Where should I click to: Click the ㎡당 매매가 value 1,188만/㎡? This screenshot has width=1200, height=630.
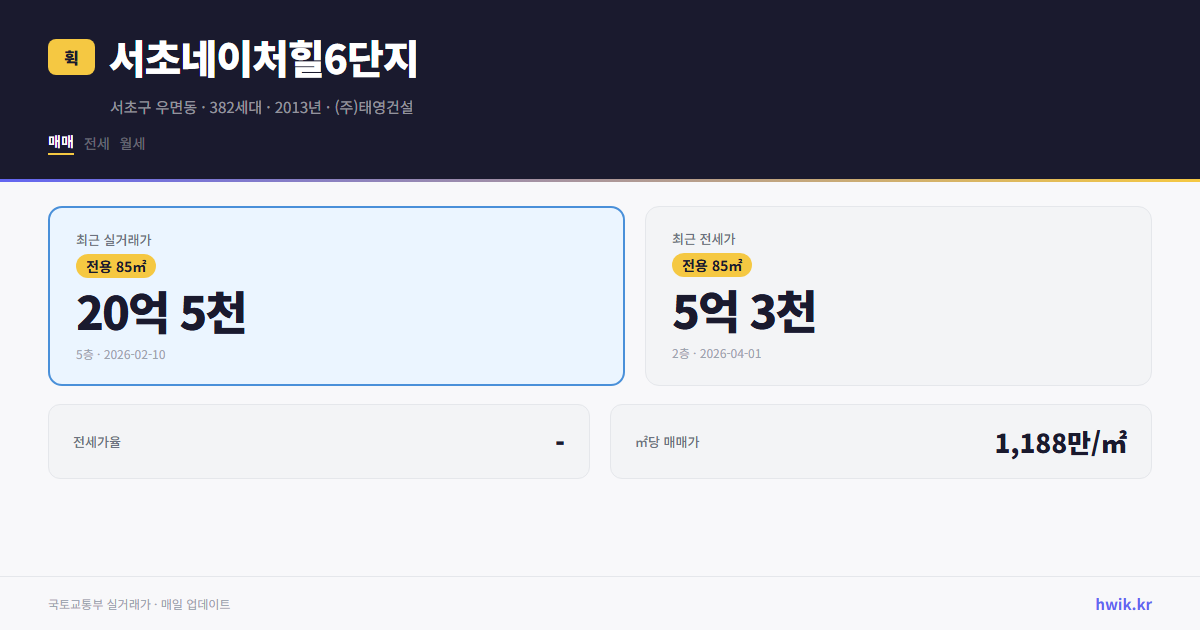coord(1062,441)
